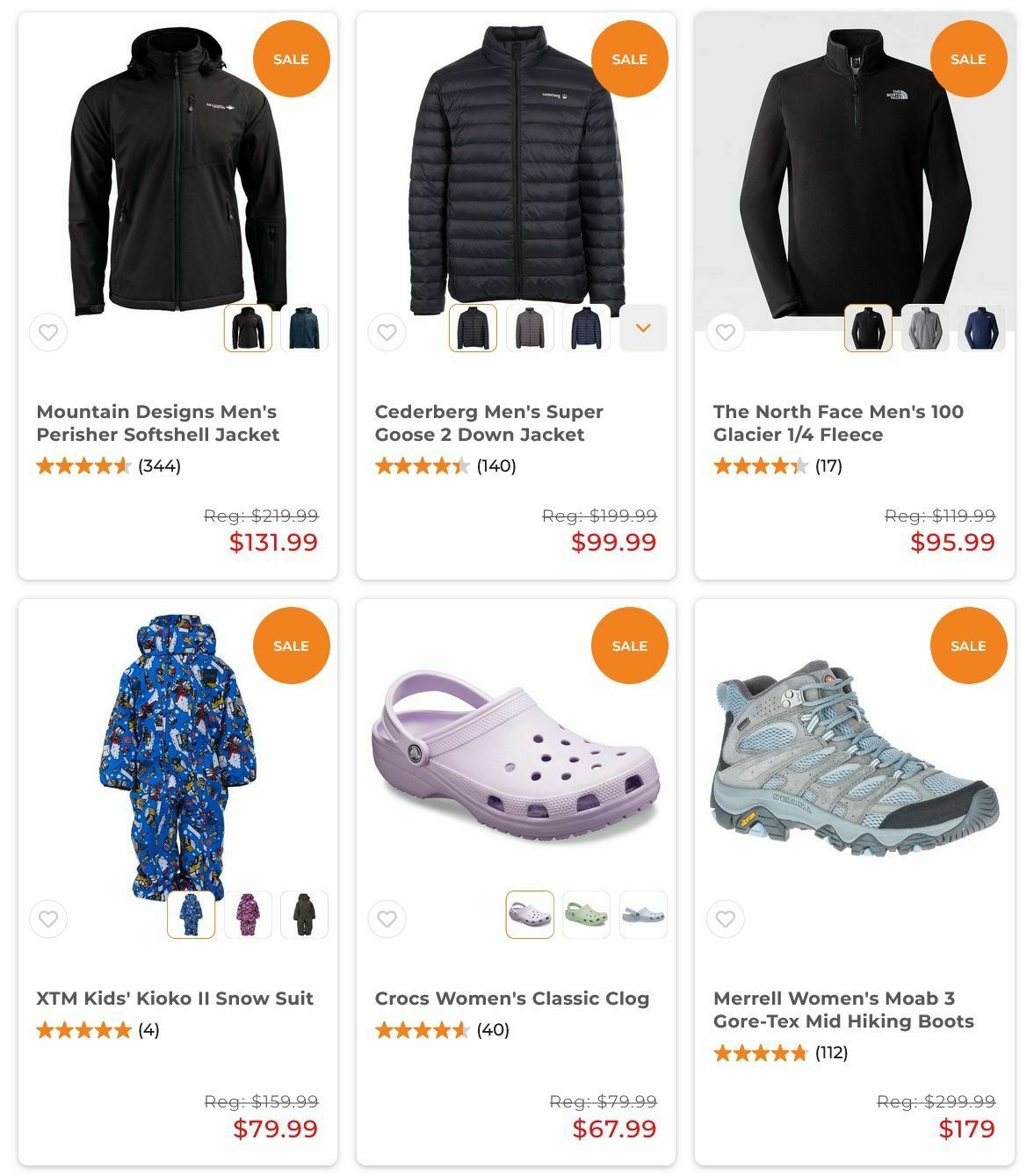Expand more color options for Cederberg jacket

click(x=643, y=328)
